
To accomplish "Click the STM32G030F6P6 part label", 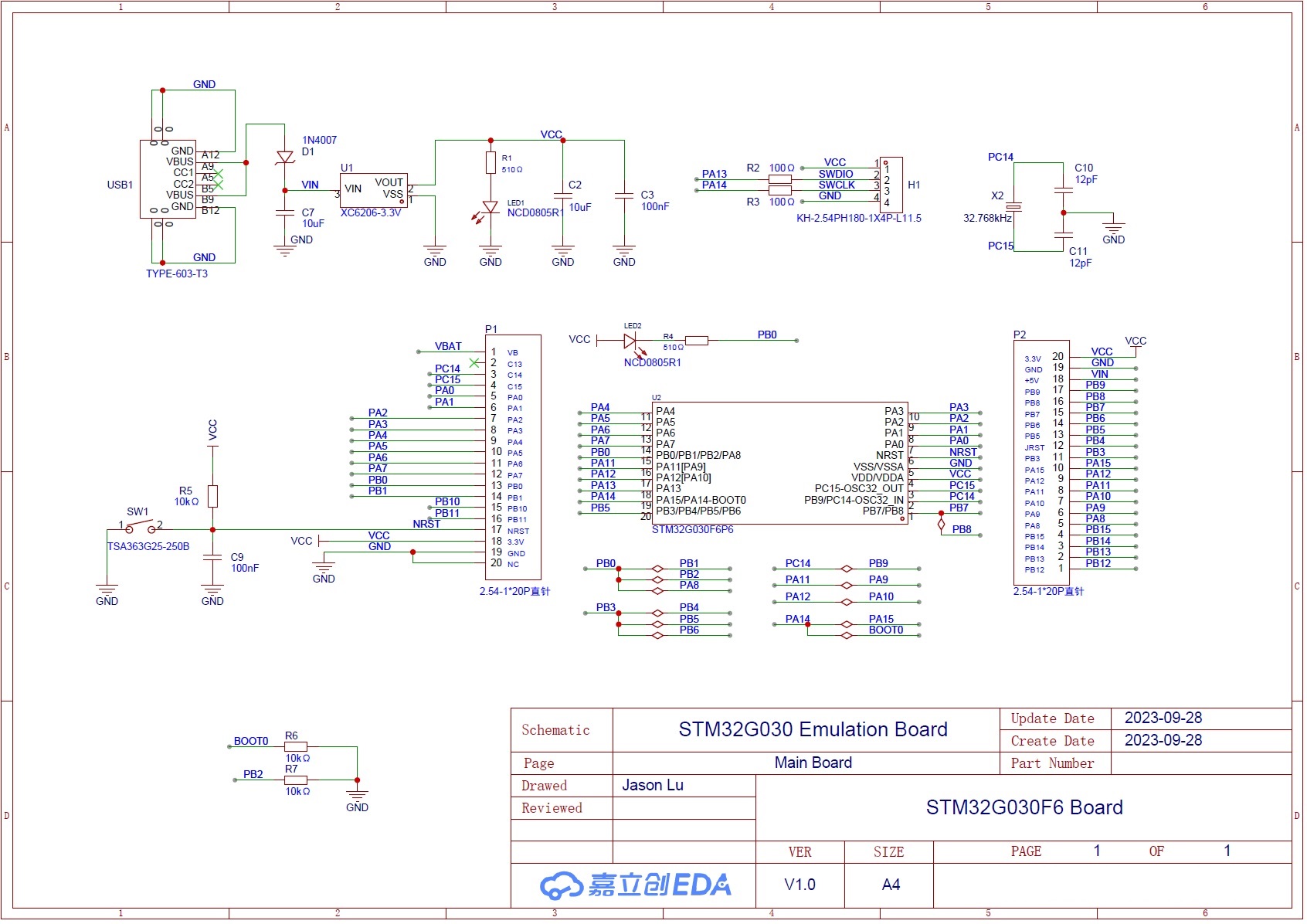I will 693,530.
